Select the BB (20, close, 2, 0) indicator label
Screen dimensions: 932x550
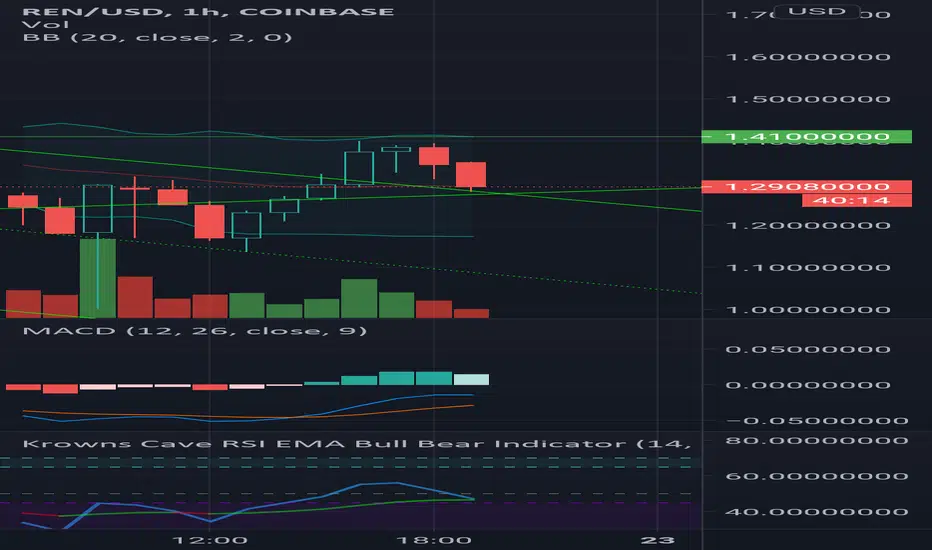[157, 37]
